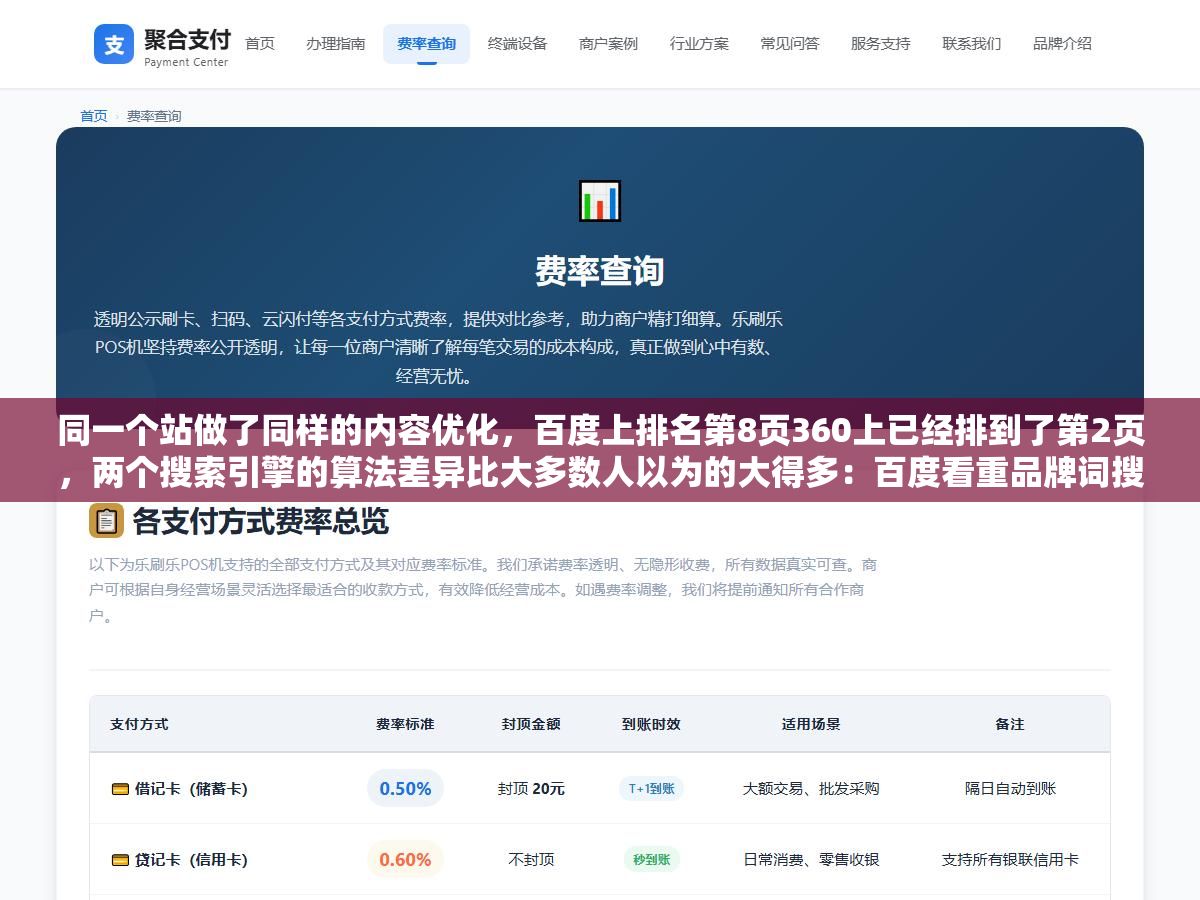Click the 大额交易、批发采购 cell
This screenshot has height=900, width=1200.
(x=811, y=789)
